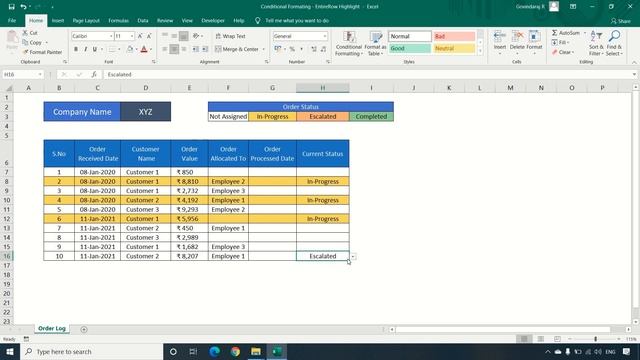Open Find & Select
Image resolution: width=640 pixels, height=360 pixels.
coord(613,43)
